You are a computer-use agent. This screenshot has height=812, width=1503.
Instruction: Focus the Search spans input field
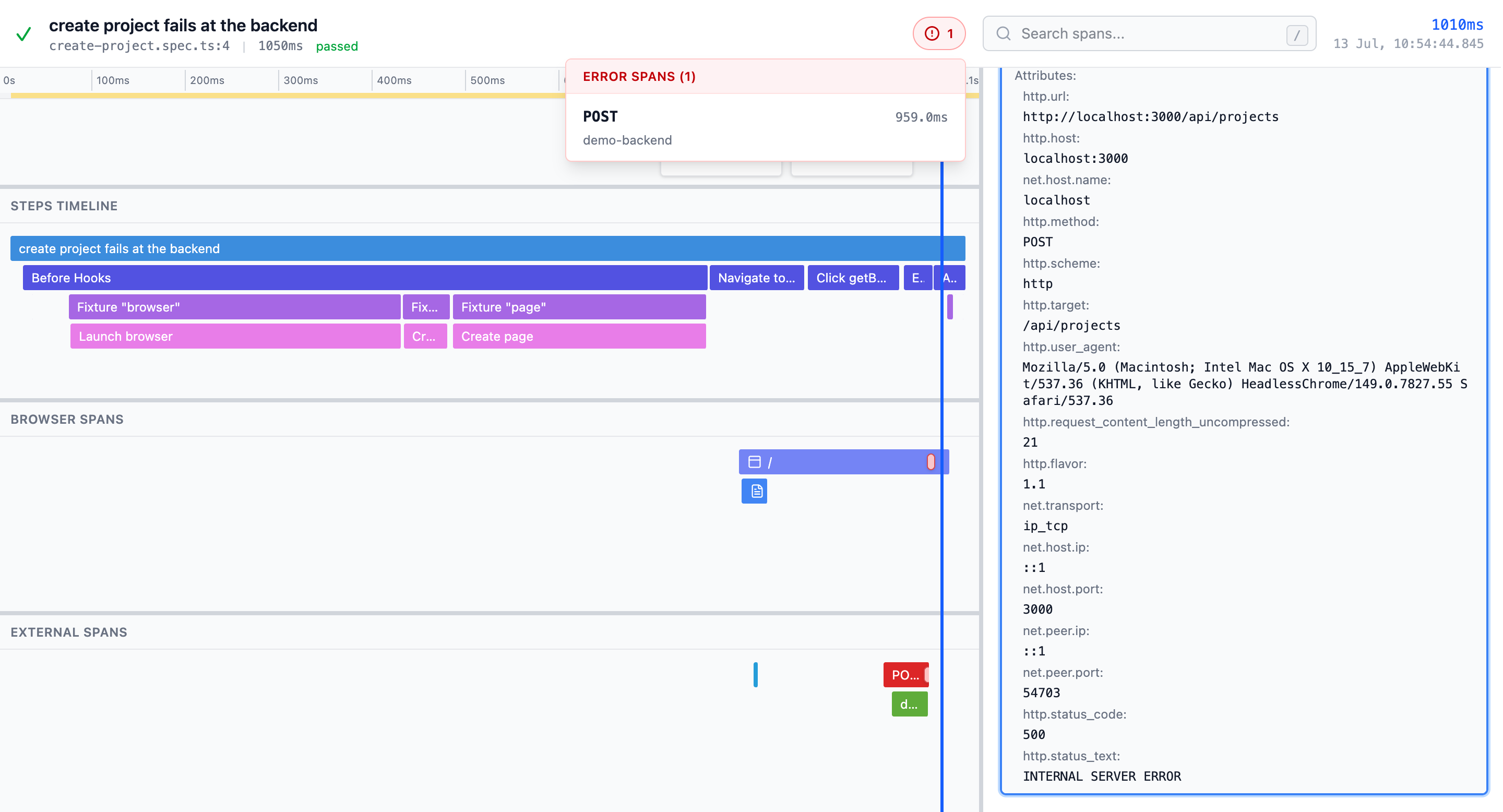[1149, 34]
